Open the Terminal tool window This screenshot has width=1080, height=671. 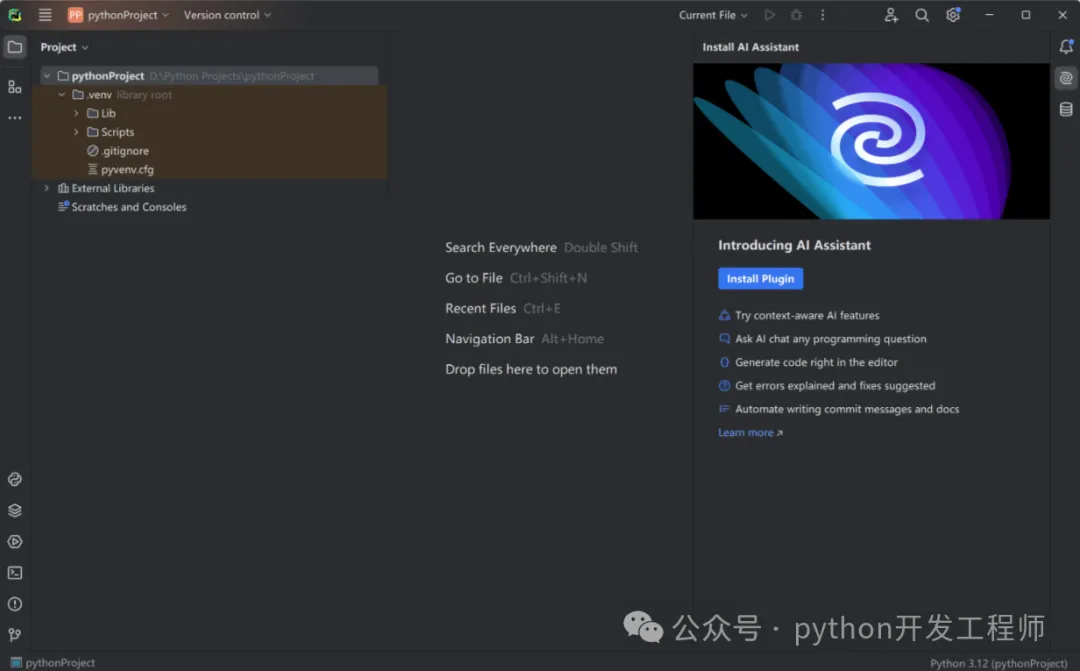(x=14, y=572)
